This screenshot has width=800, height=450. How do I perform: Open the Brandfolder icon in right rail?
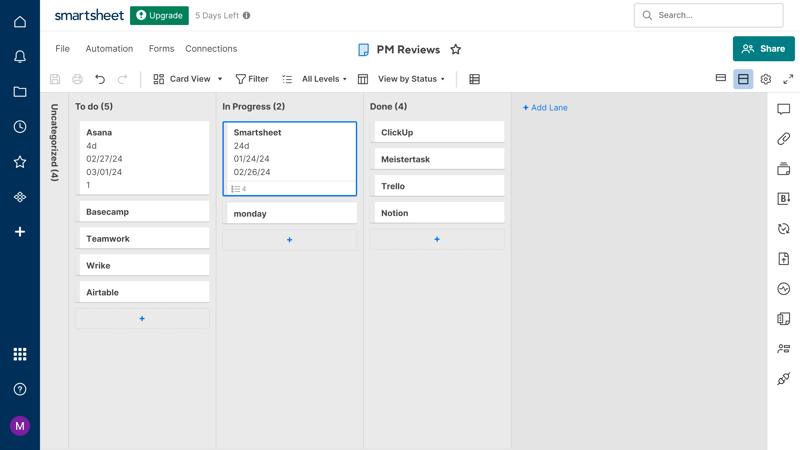click(x=784, y=198)
